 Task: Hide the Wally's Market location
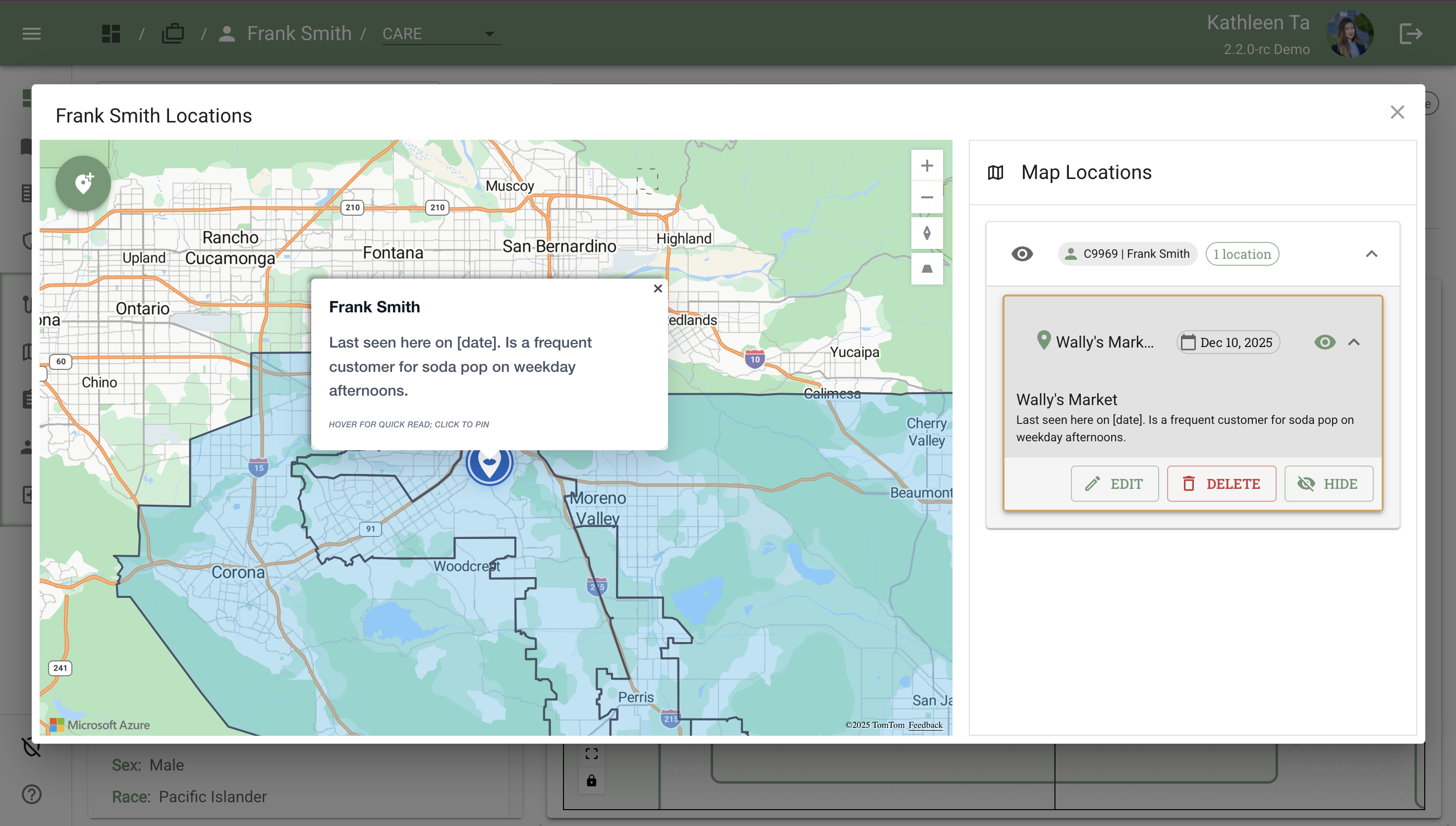coord(1328,484)
